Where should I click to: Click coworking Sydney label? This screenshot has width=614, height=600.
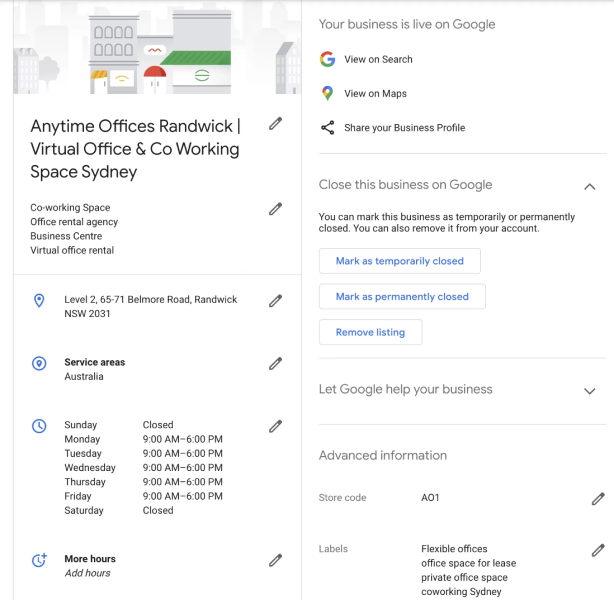[461, 592]
